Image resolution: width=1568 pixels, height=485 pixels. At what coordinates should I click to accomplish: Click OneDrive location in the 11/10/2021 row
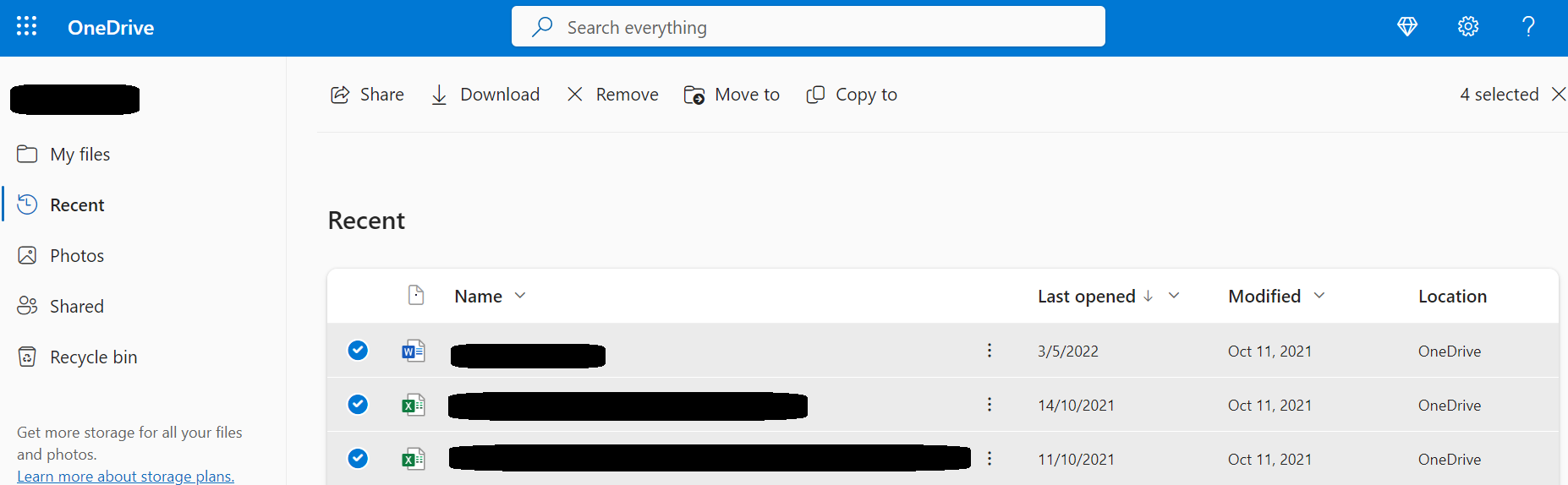(1450, 459)
